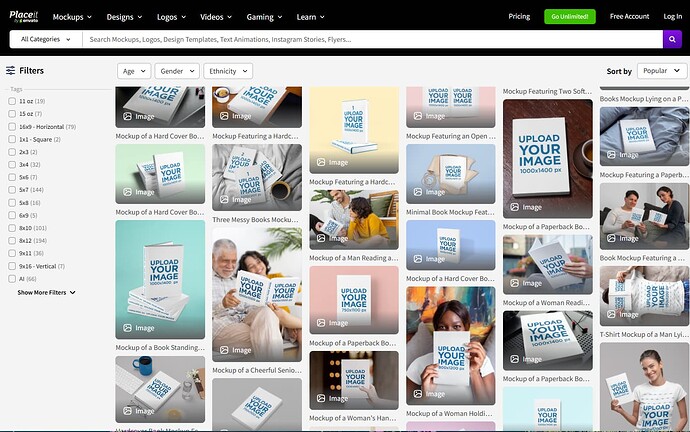690x432 pixels.
Task: Tick the 15 oz tag checkbox
Action: [12, 113]
